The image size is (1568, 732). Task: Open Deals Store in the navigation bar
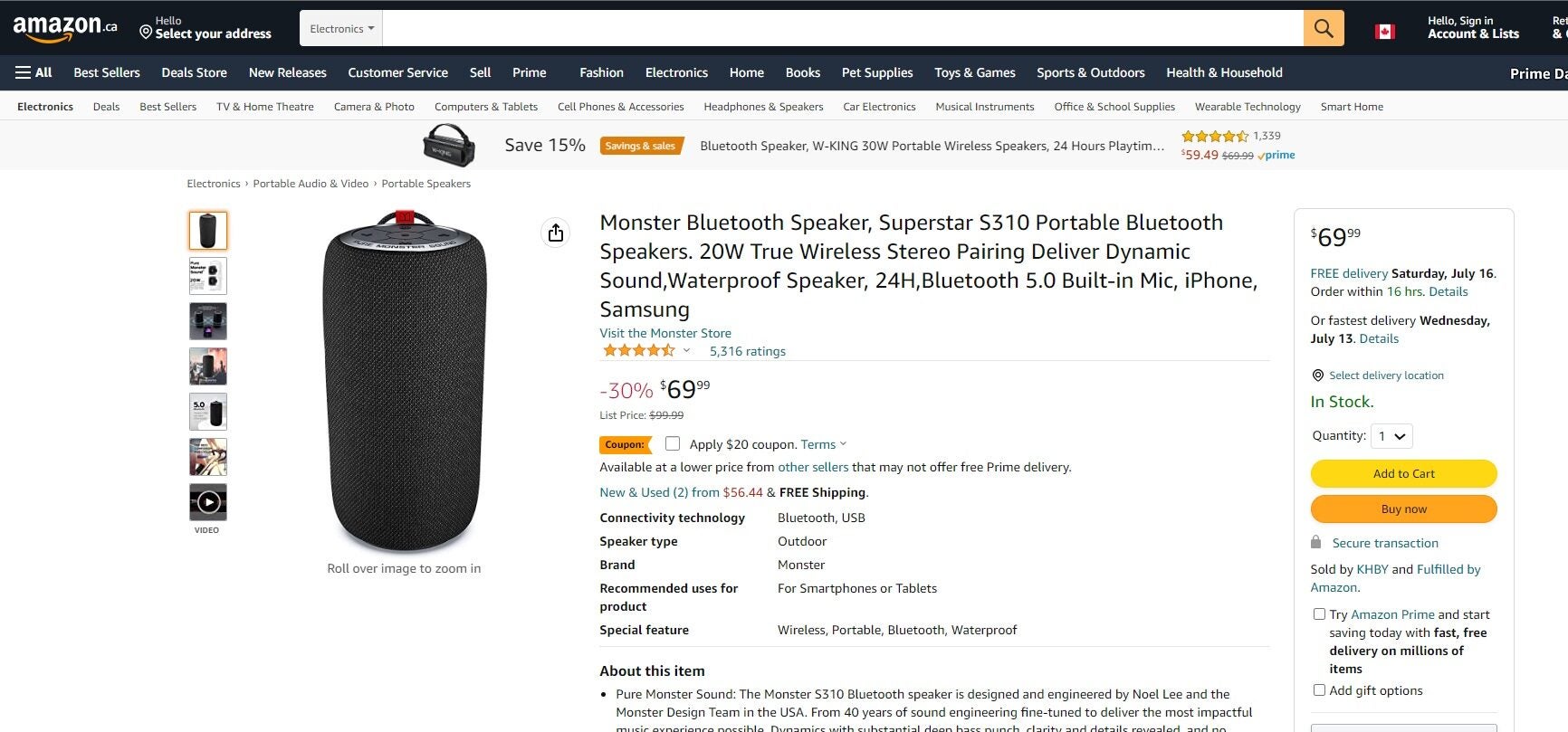(x=194, y=72)
